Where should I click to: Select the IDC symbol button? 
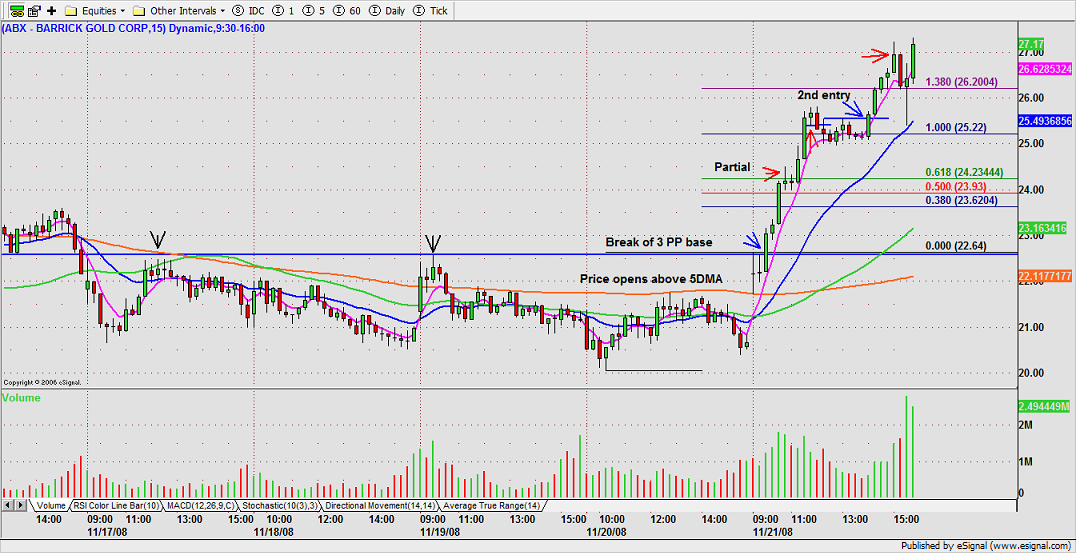[x=248, y=11]
